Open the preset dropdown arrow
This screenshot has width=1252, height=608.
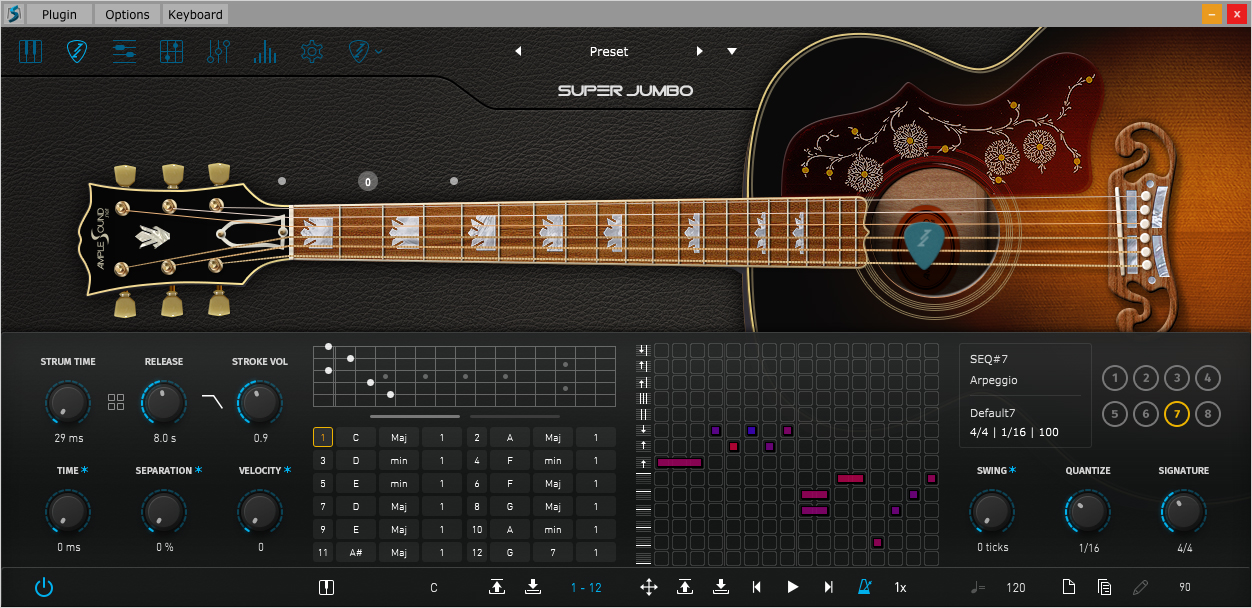pos(732,51)
